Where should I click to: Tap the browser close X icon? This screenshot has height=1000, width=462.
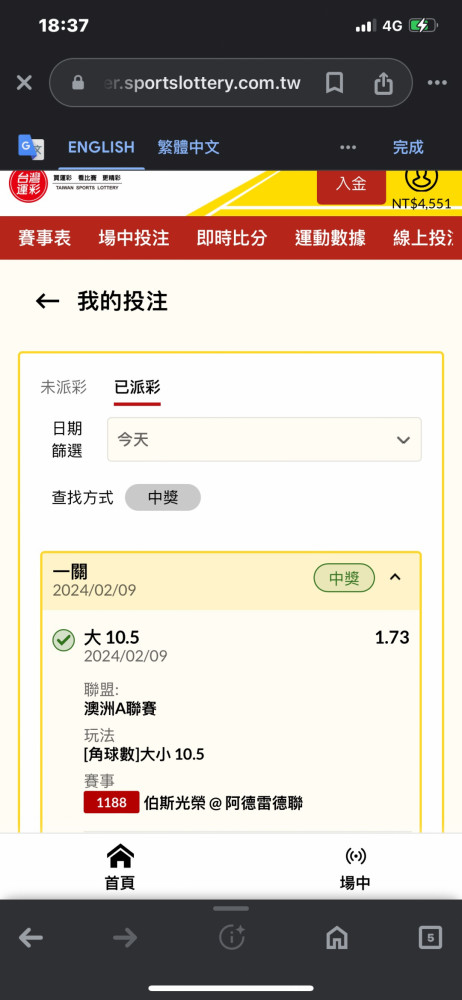(x=24, y=83)
